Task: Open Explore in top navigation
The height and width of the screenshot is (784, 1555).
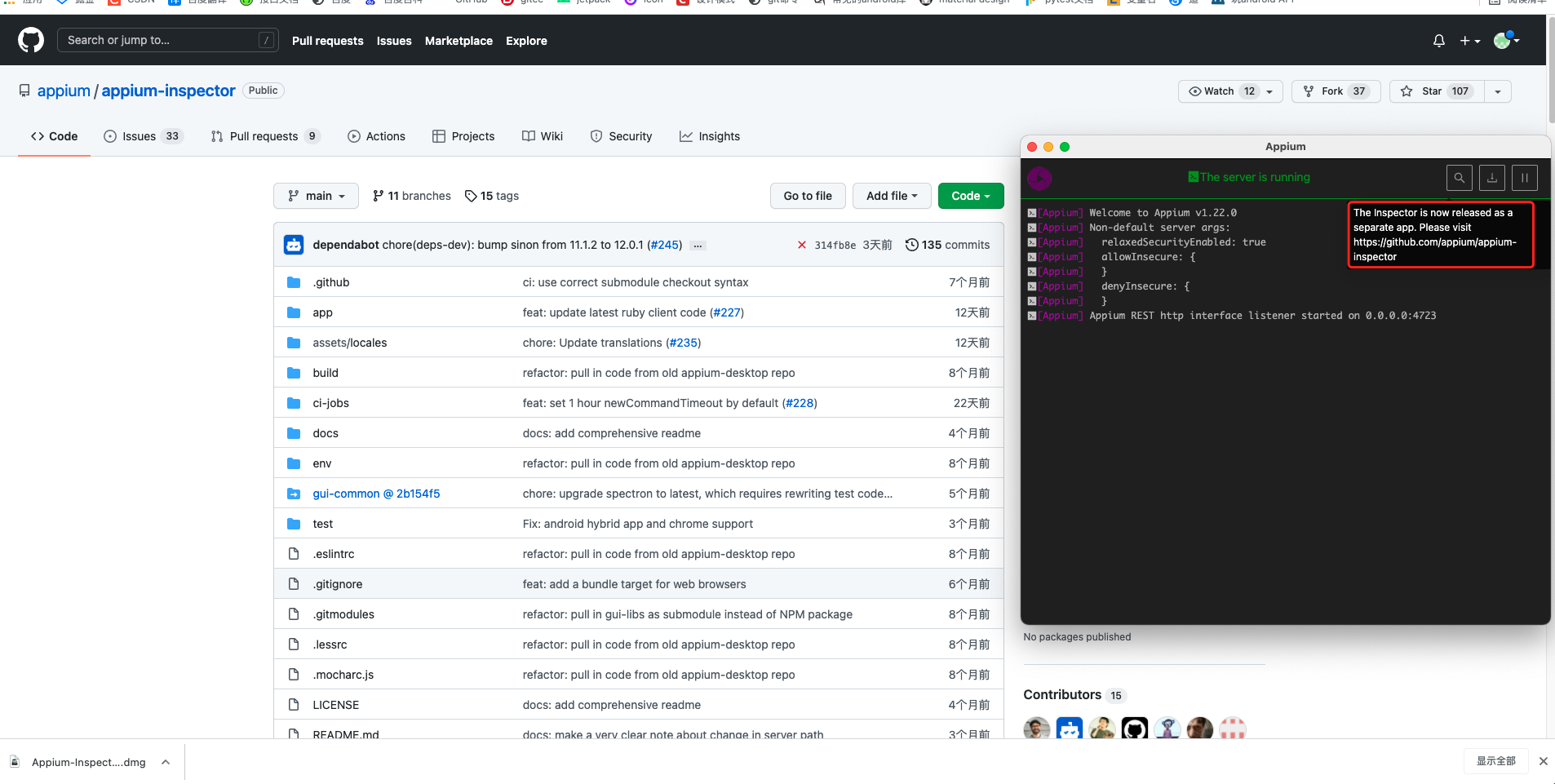Action: pyautogui.click(x=526, y=41)
